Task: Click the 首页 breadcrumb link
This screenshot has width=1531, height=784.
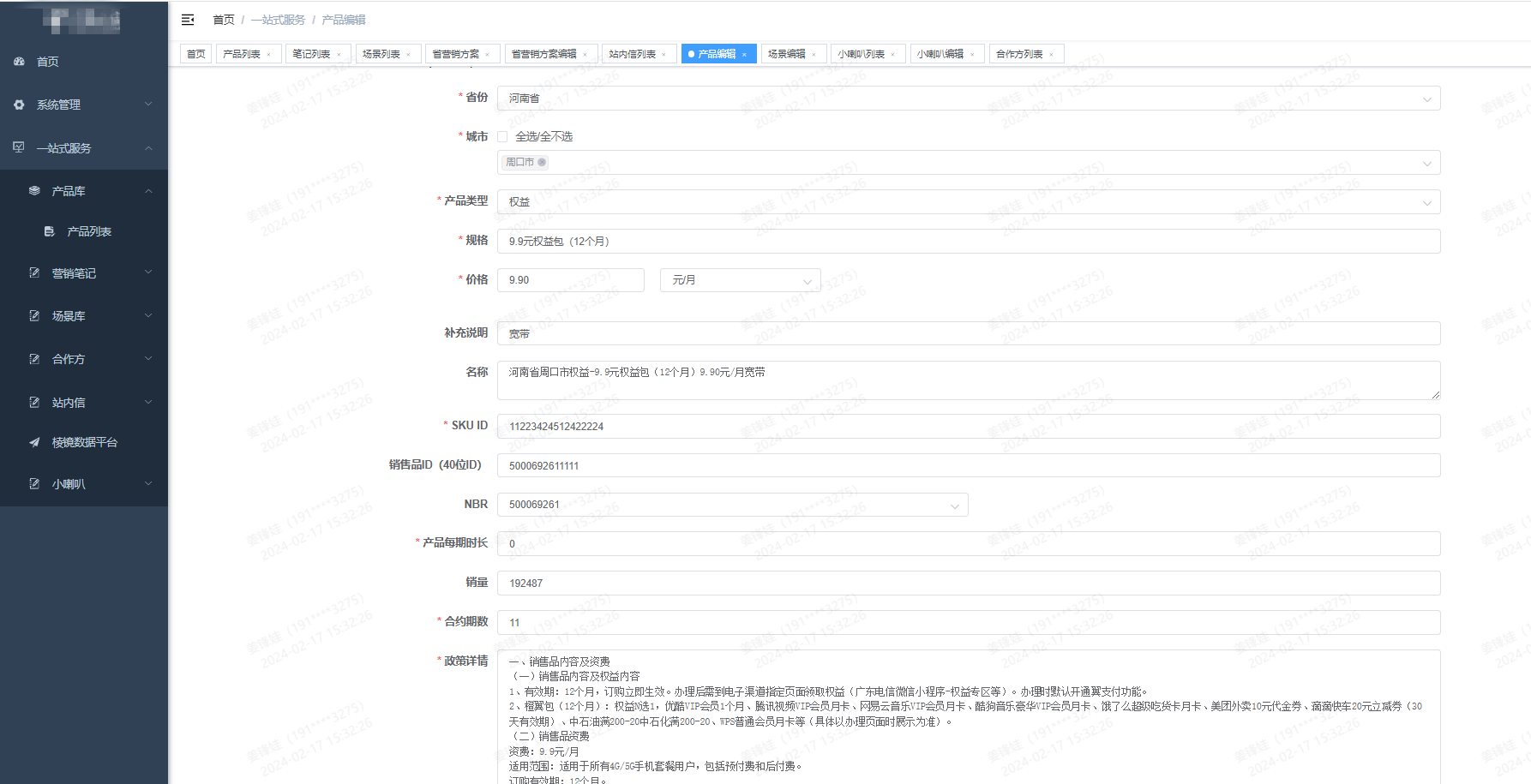Action: 224,20
